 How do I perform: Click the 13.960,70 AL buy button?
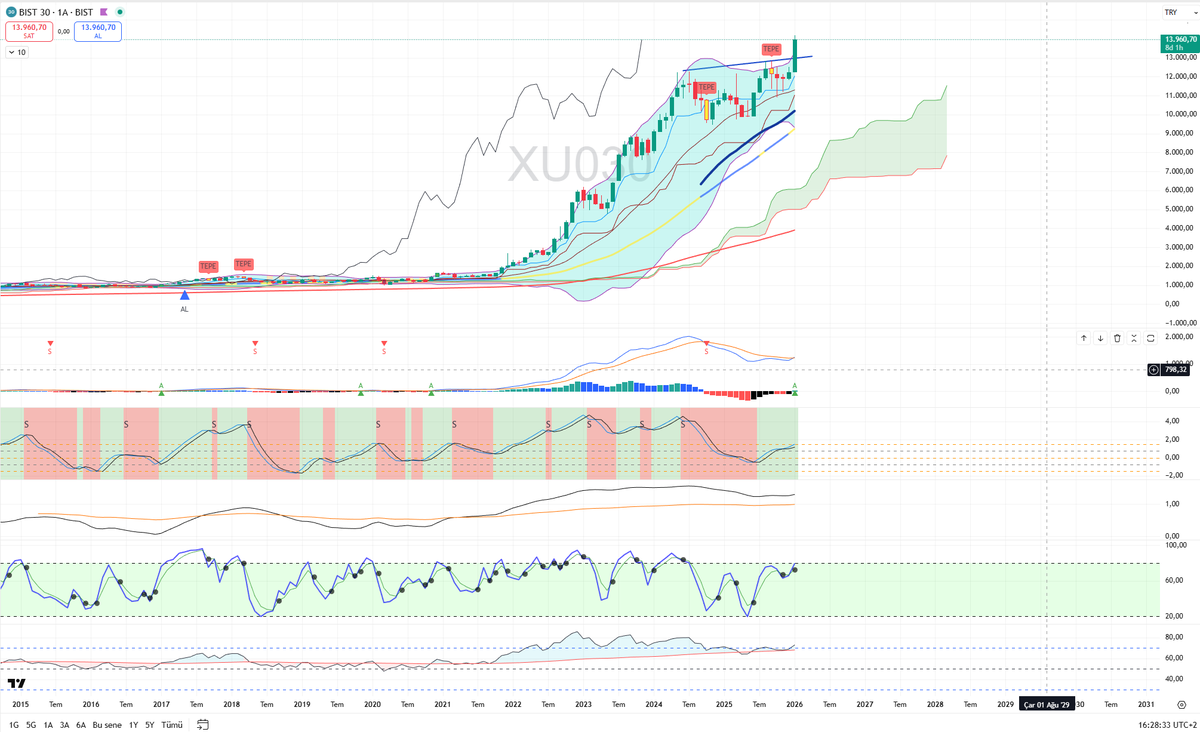click(x=97, y=31)
